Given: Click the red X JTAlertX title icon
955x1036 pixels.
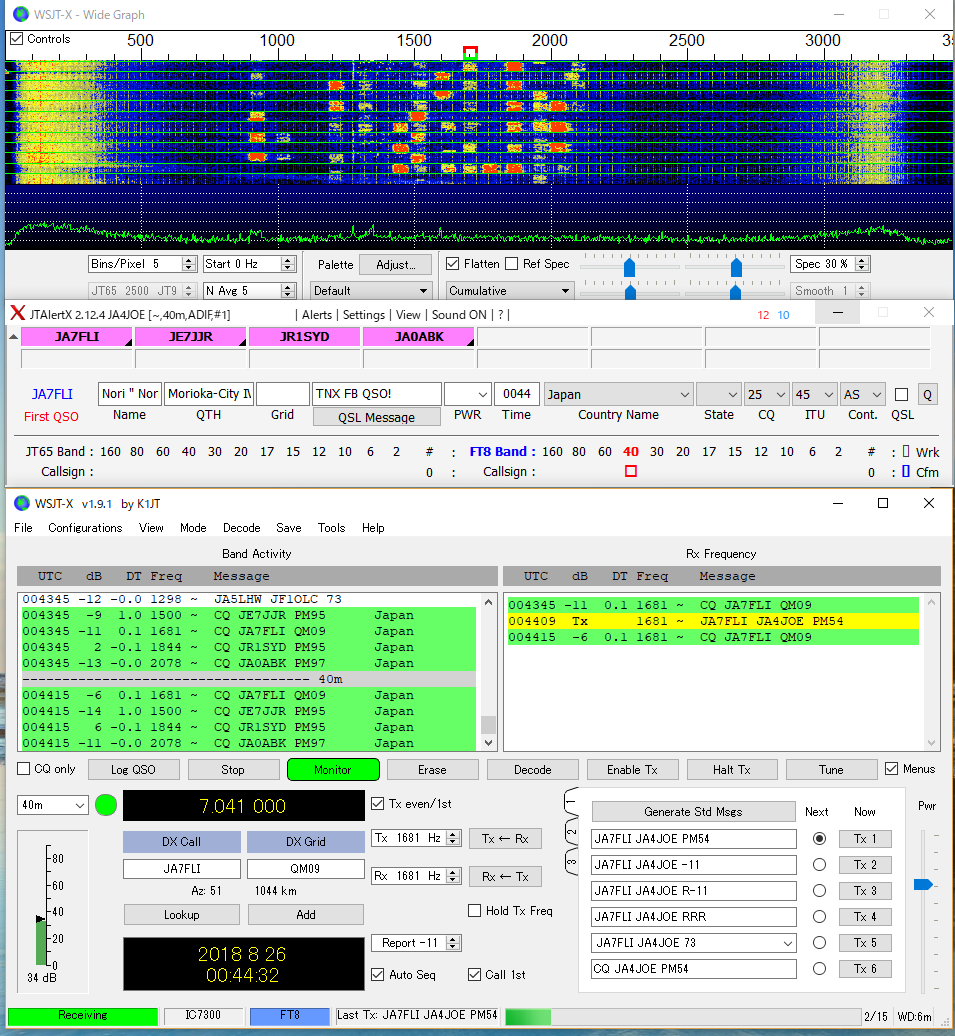Looking at the screenshot, I should [18, 313].
